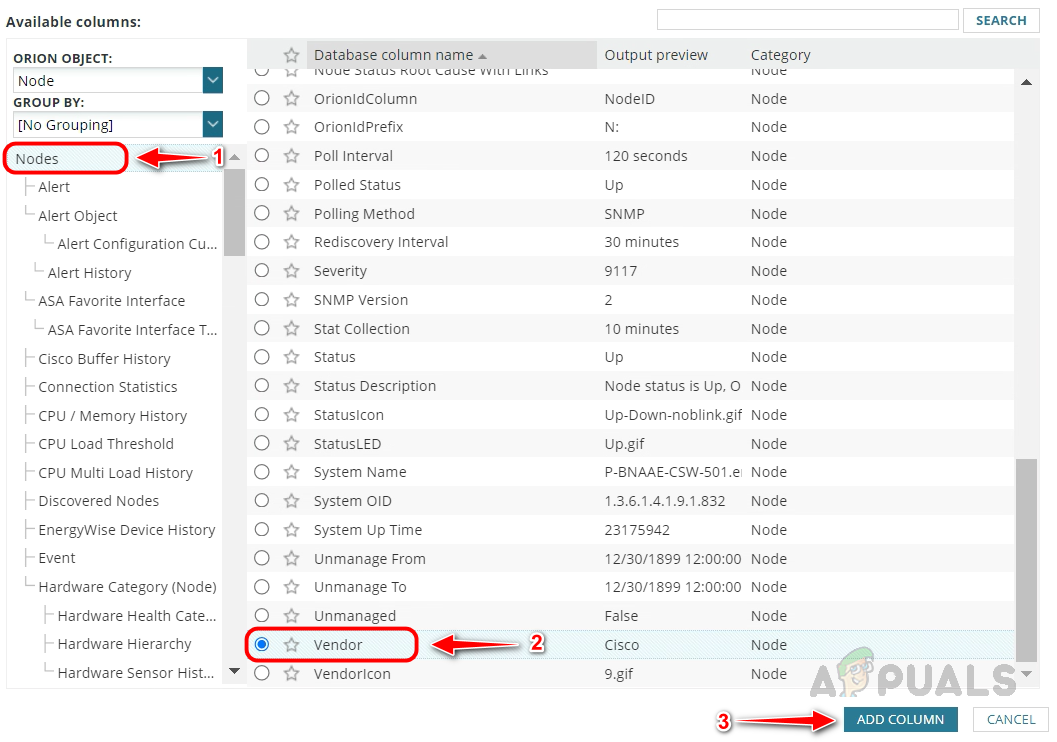Click the SEARCH button
Image resolution: width=1057 pixels, height=742 pixels.
click(1001, 20)
